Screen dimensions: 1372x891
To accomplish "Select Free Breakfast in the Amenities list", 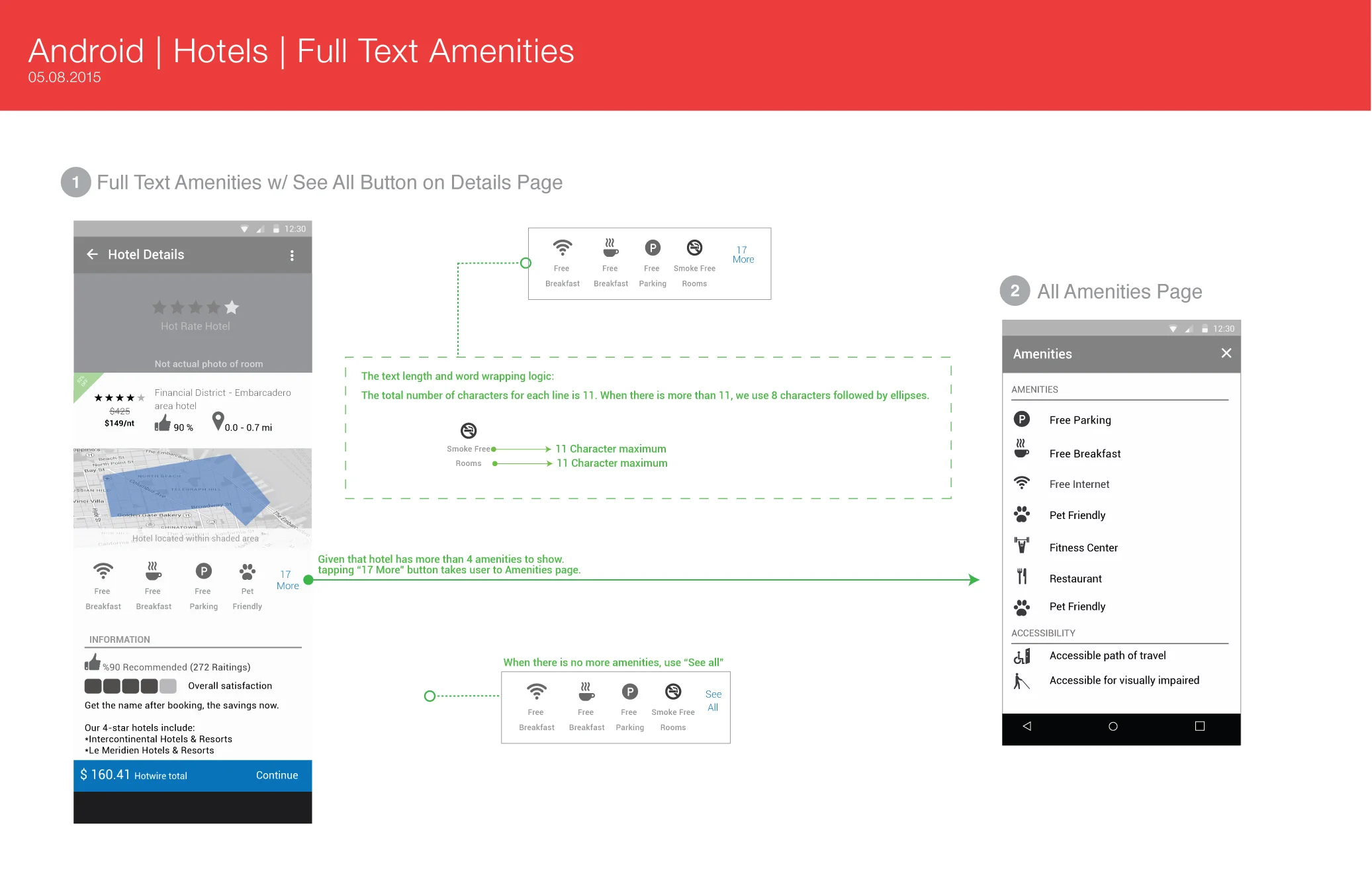I will [x=1085, y=453].
